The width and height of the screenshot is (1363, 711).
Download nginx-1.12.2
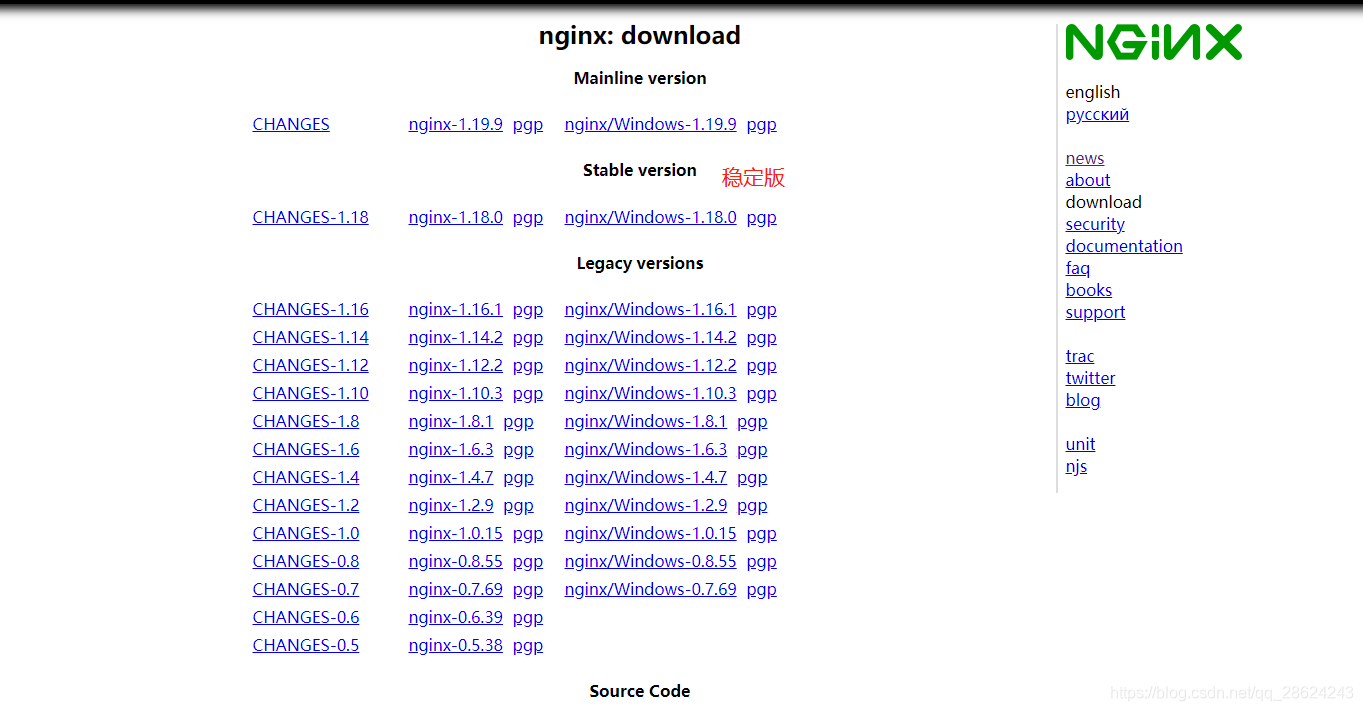click(x=455, y=365)
